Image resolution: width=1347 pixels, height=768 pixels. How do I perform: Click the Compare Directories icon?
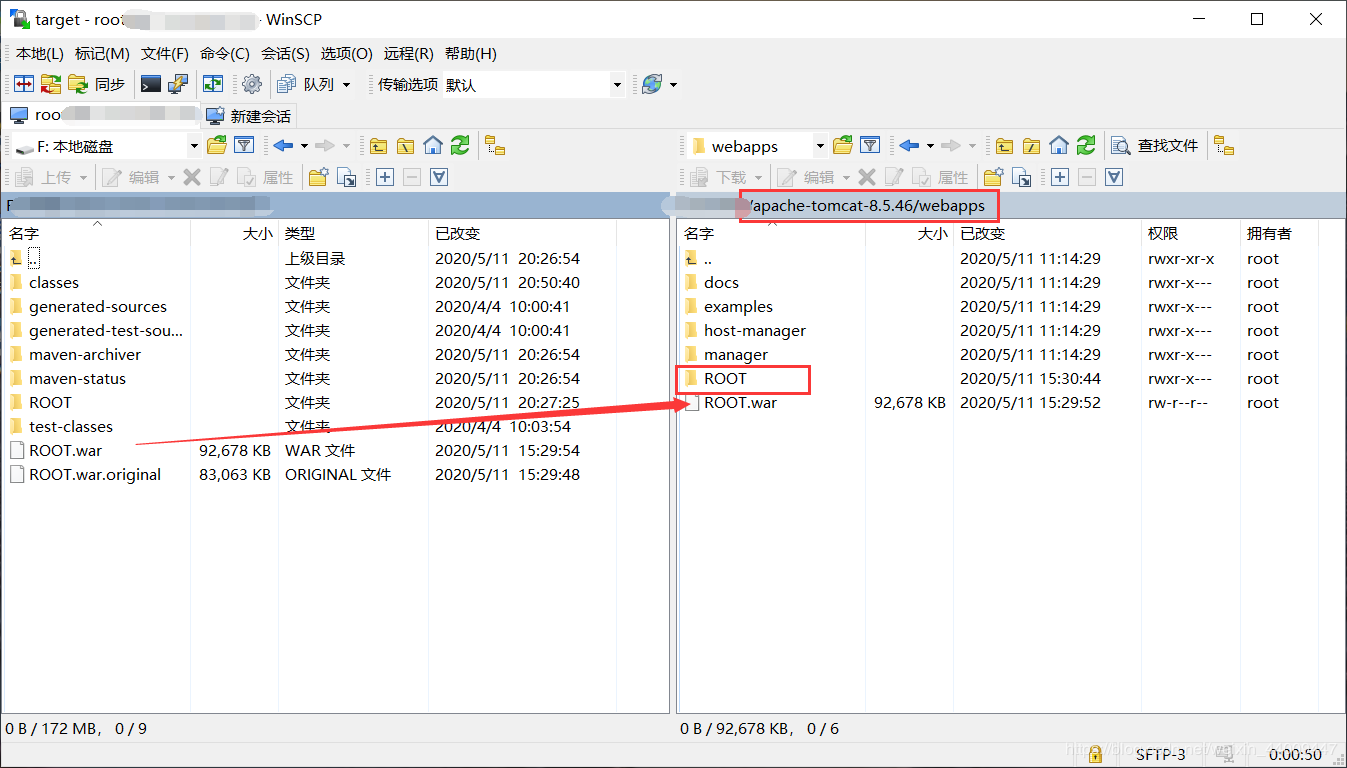point(24,85)
